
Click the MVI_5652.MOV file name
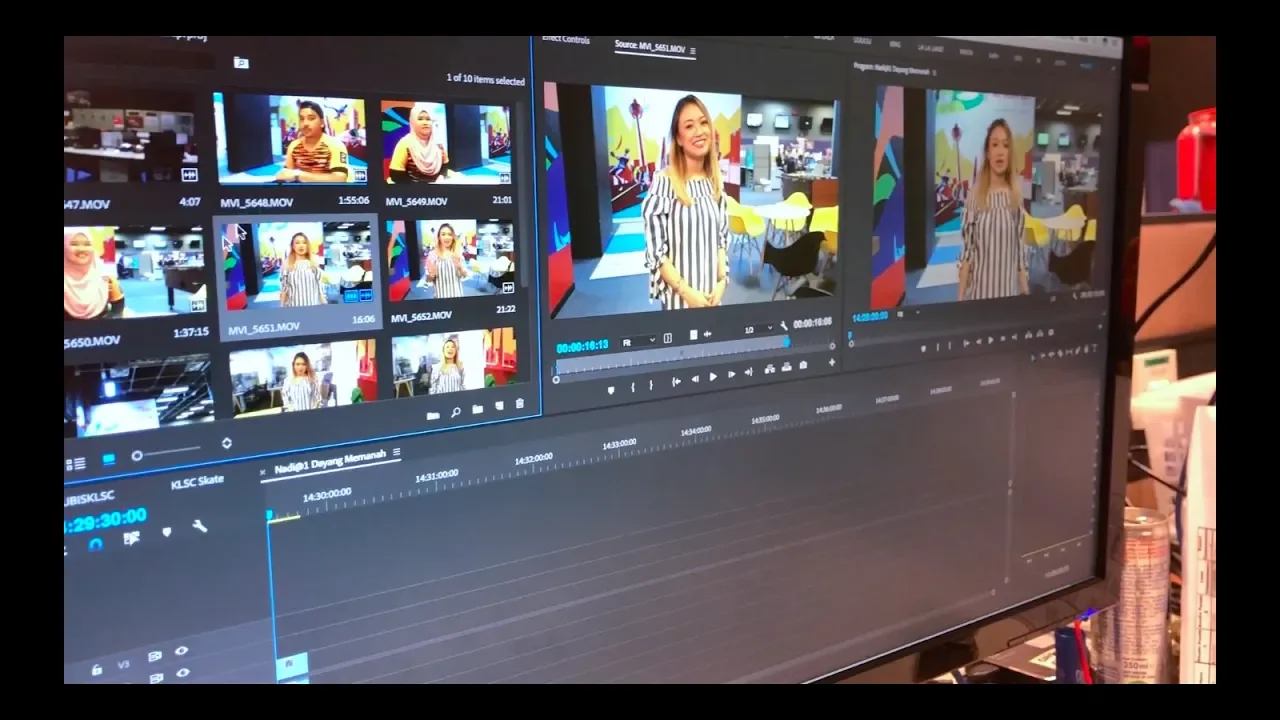pyautogui.click(x=421, y=317)
